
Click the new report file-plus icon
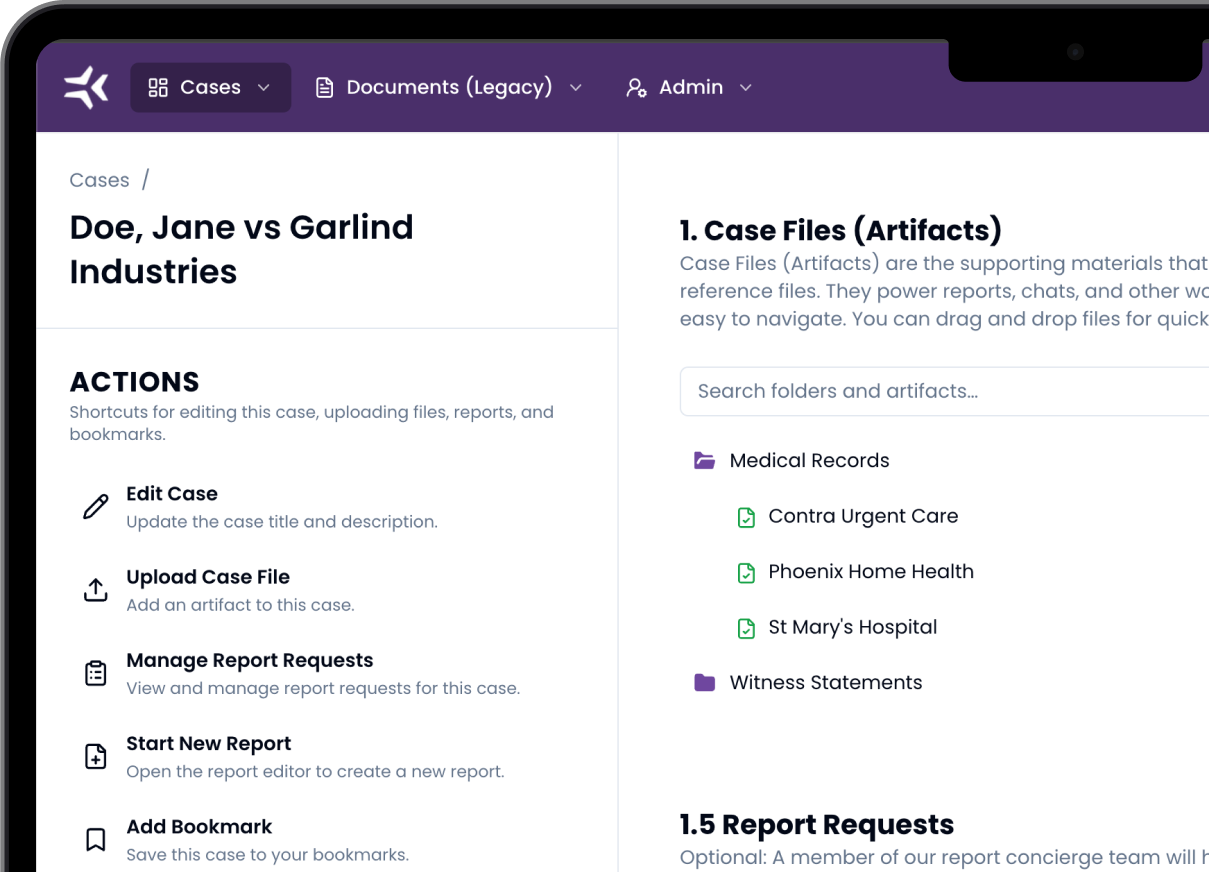coord(95,756)
